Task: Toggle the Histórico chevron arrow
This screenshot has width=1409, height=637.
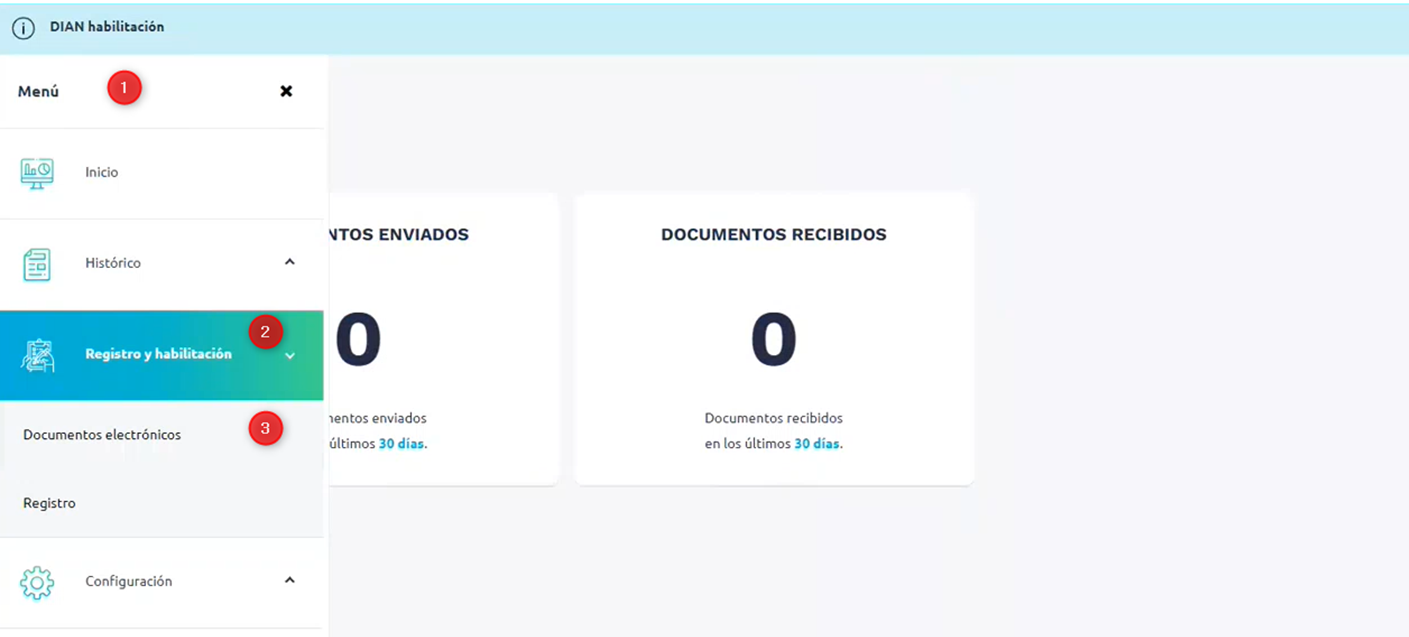Action: [x=290, y=262]
